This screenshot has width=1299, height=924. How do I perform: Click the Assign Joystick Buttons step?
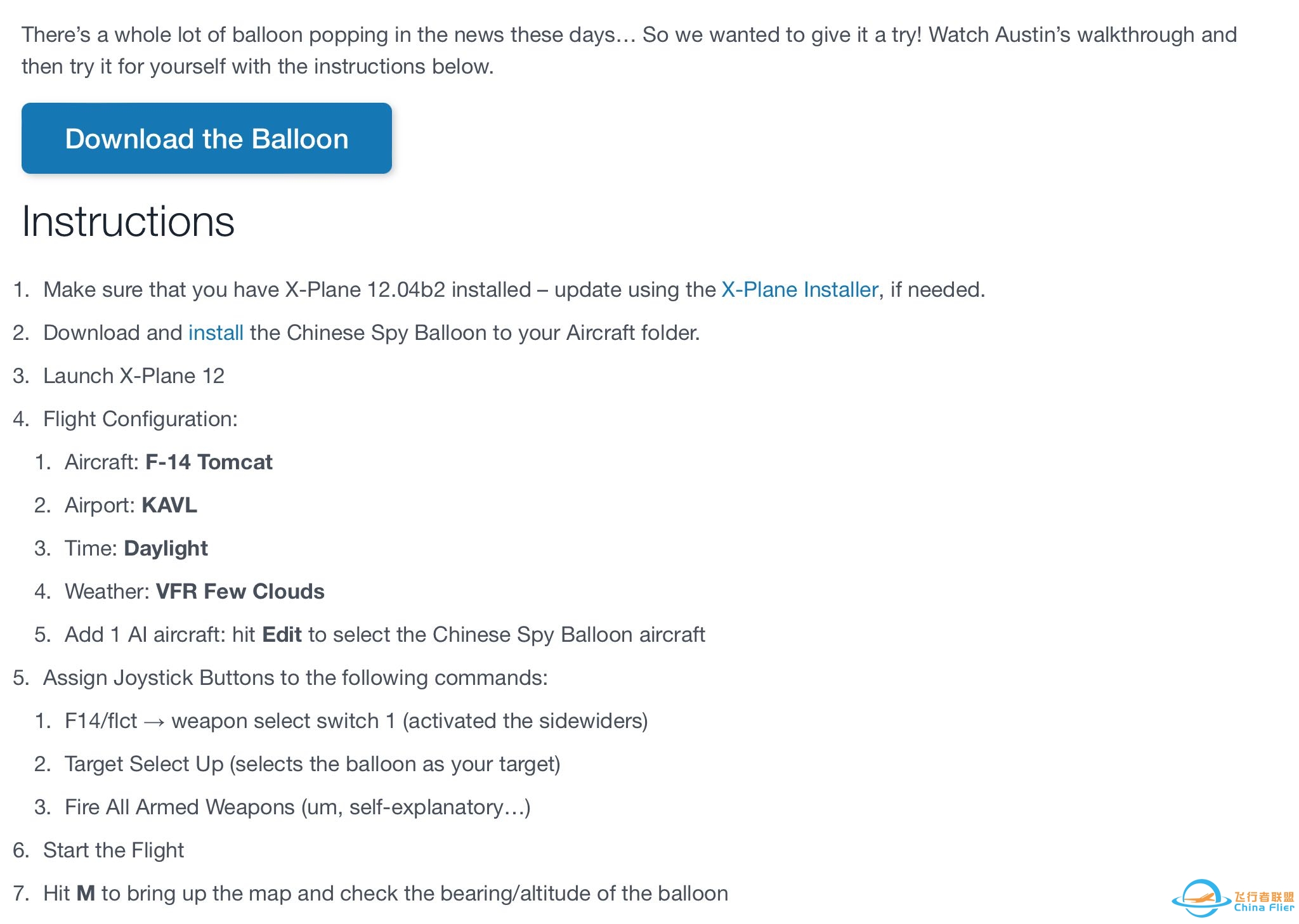pyautogui.click(x=295, y=678)
